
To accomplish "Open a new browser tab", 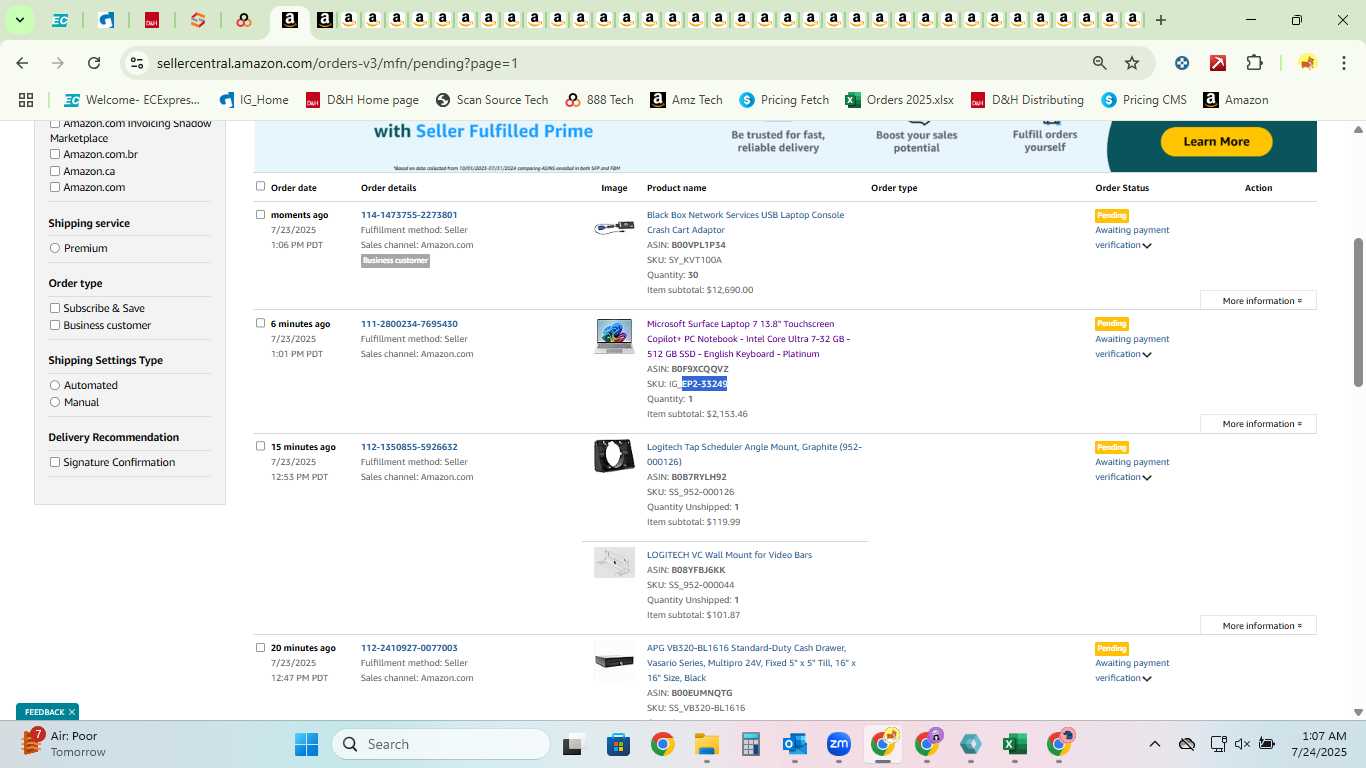I will click(x=1161, y=20).
